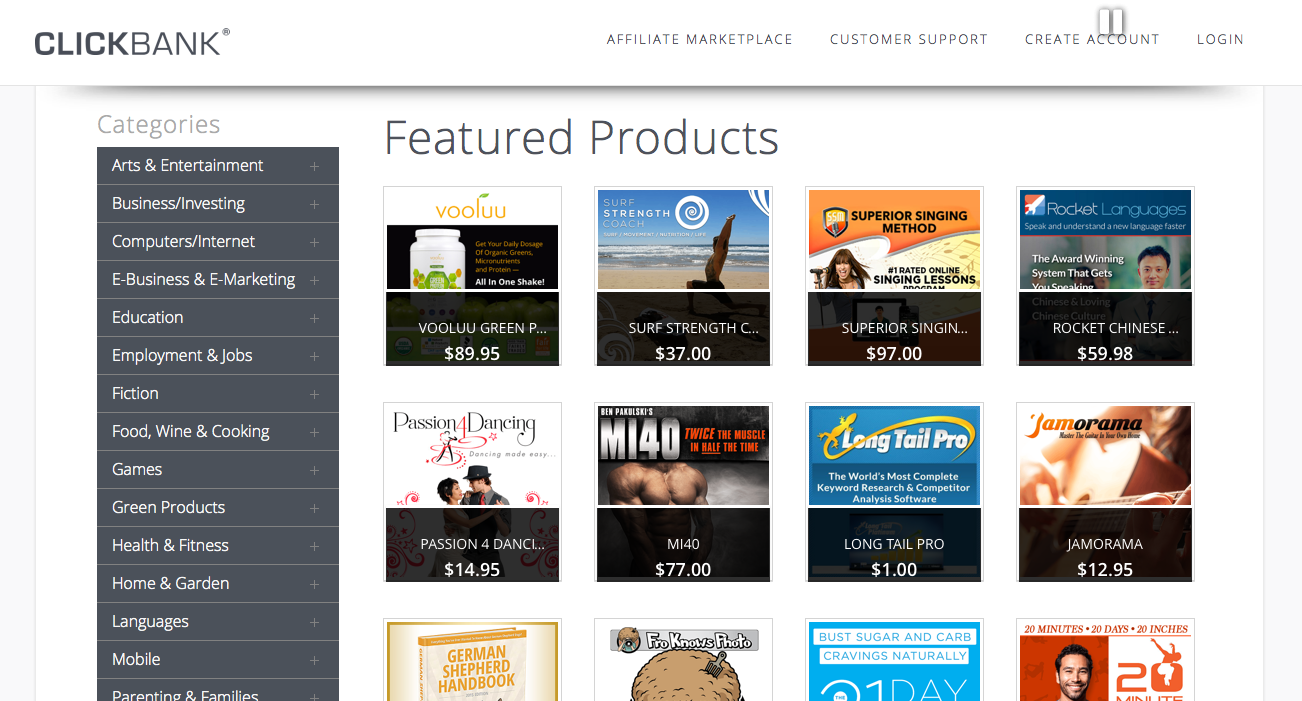Click the SURF STRENGTH C... title
Viewport: 1302px width, 701px height.
coord(696,328)
